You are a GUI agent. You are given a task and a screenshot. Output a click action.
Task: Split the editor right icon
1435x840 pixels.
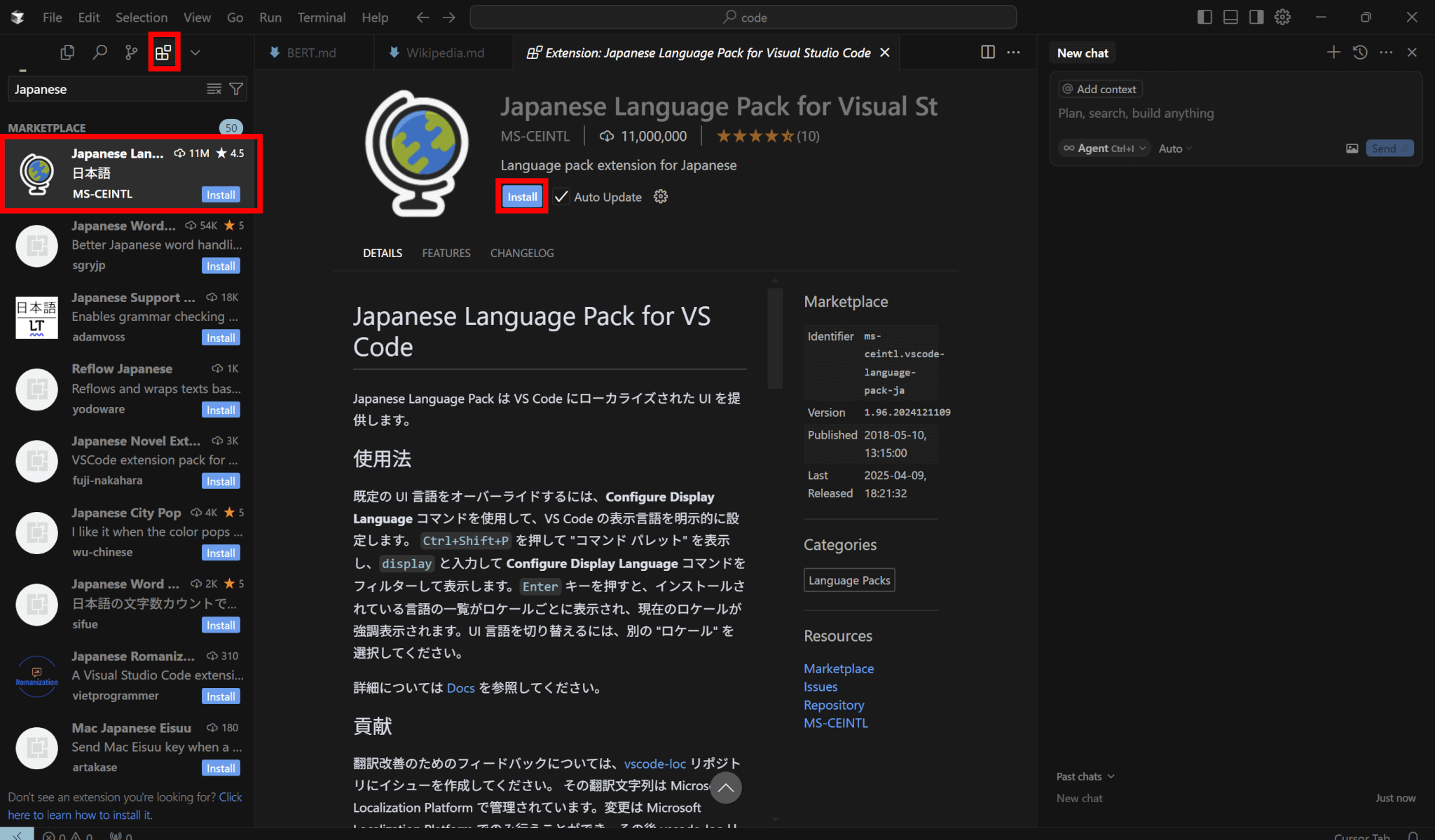pos(988,53)
